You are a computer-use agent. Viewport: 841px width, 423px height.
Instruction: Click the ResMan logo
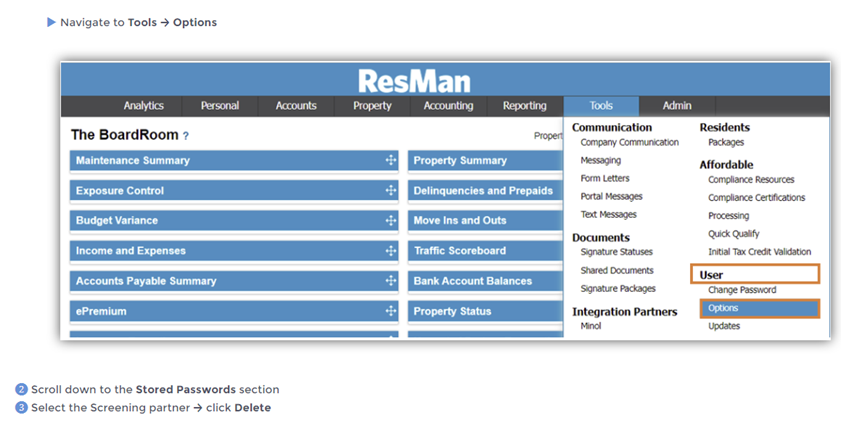[414, 81]
